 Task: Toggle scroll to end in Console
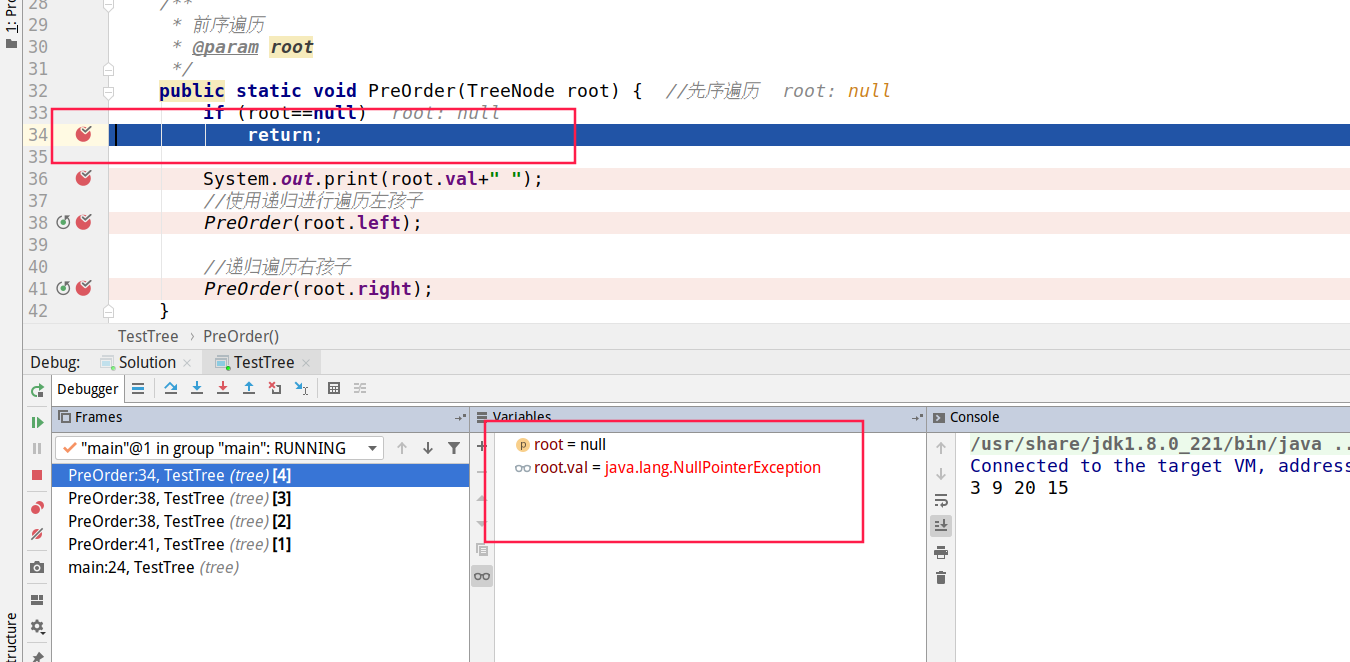point(940,525)
